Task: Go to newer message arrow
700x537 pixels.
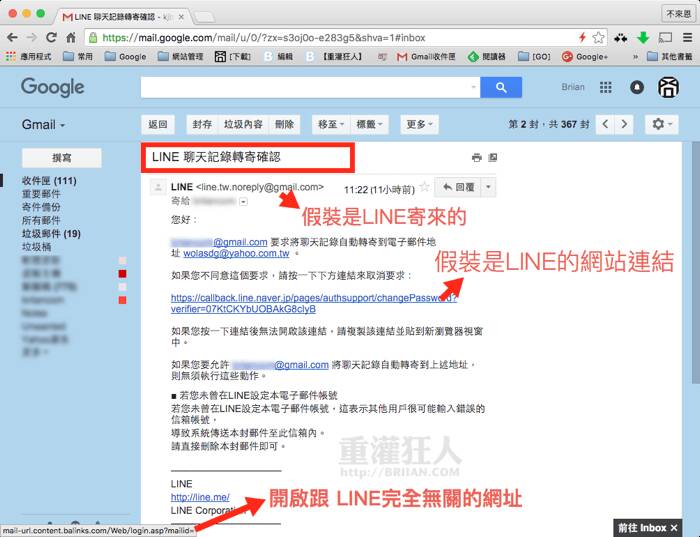Action: click(x=605, y=124)
